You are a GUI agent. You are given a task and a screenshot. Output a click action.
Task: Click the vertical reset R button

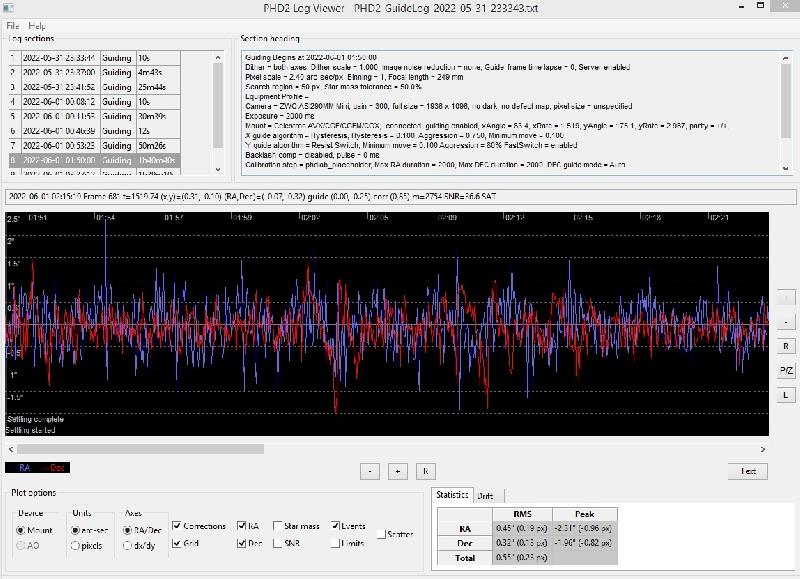[786, 346]
